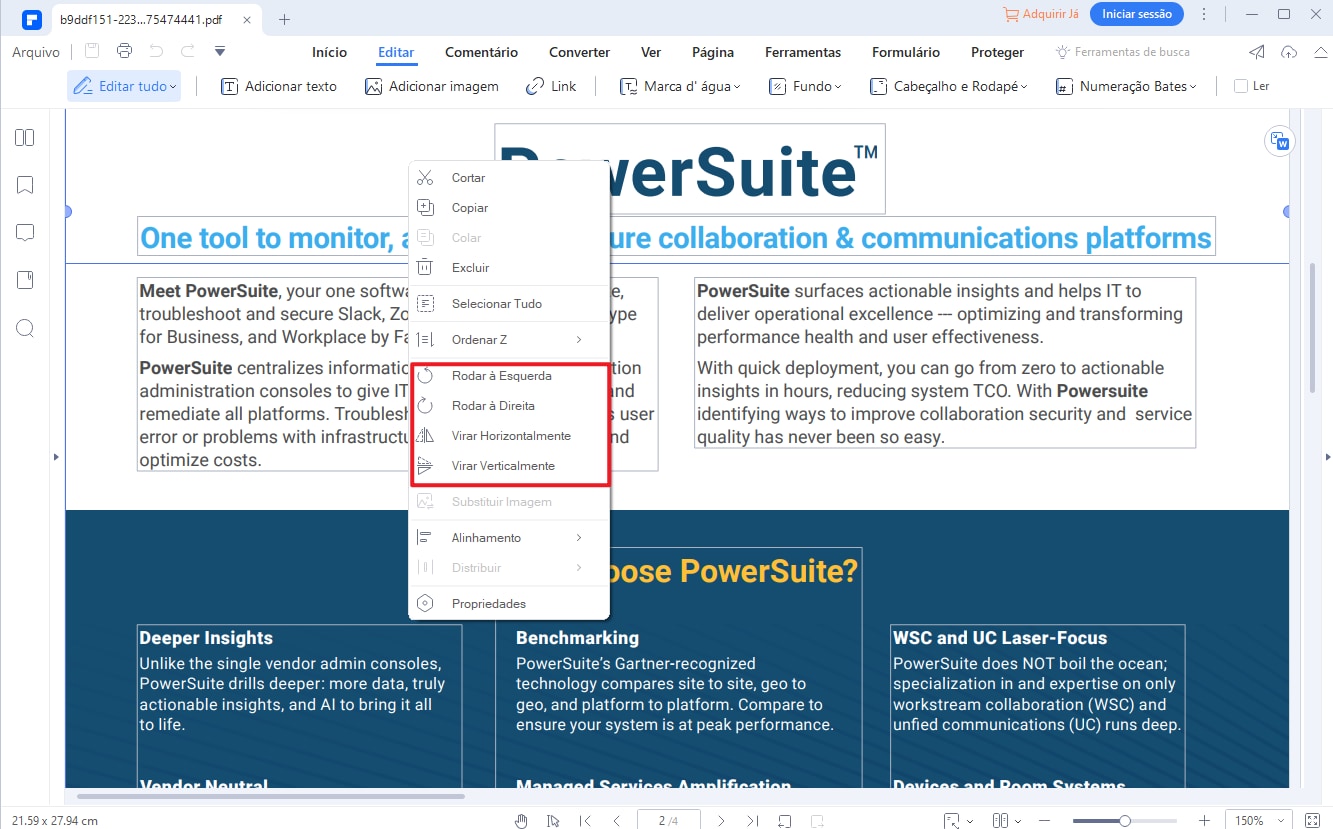Choose Selecionar Tudo in context menu
This screenshot has width=1333, height=829.
(x=509, y=304)
